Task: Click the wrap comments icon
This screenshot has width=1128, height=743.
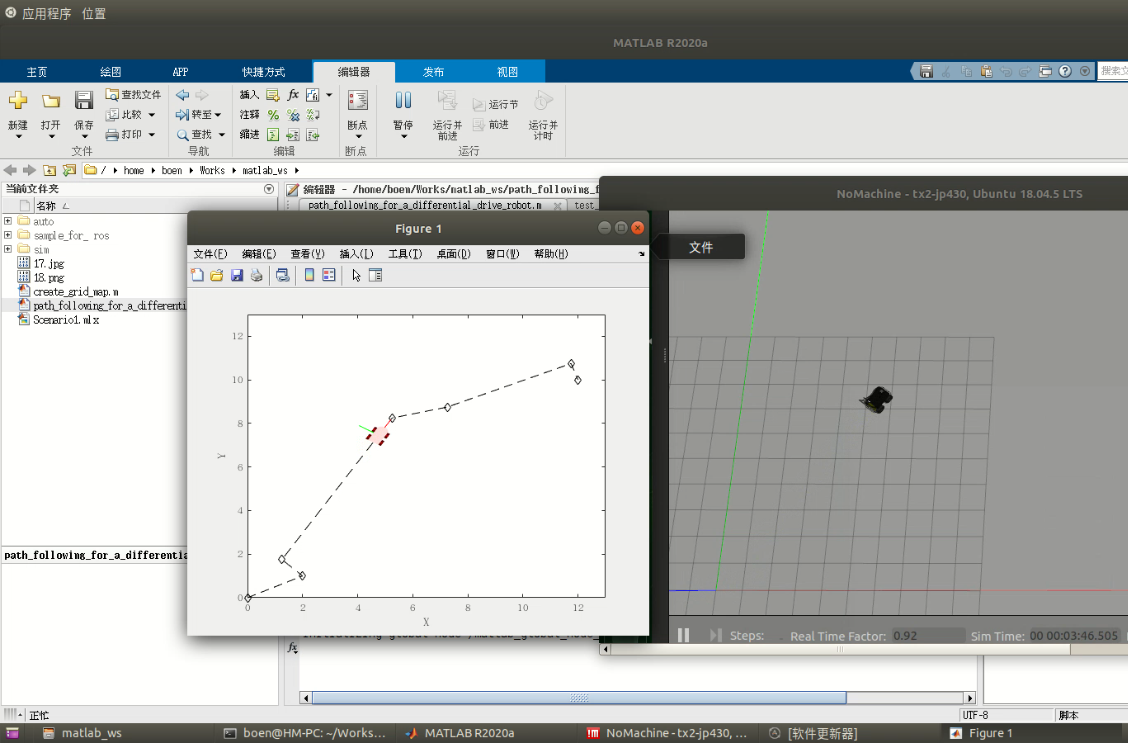Action: pyautogui.click(x=313, y=114)
